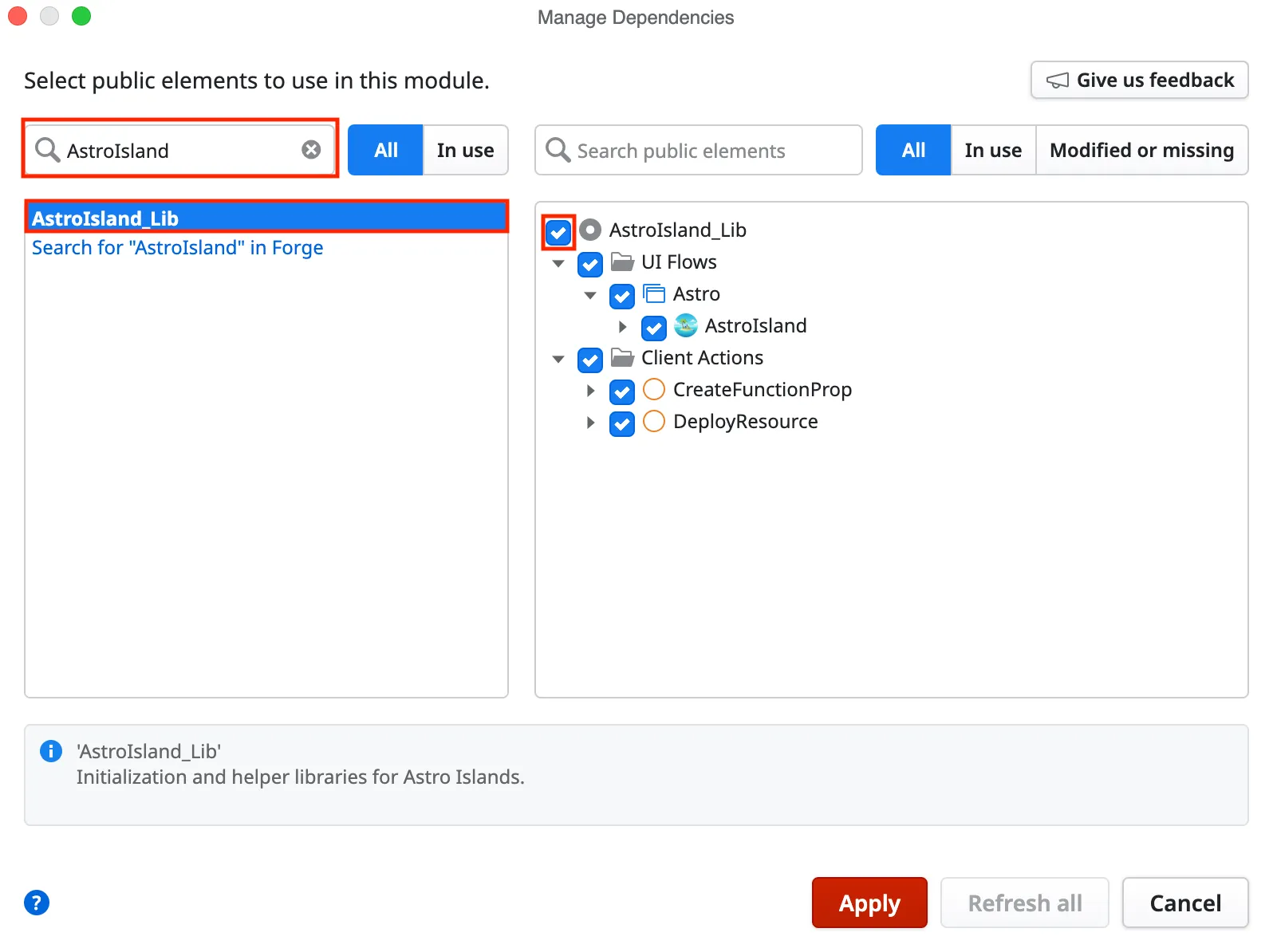Screen dimensions: 1273x952
Task: Open Search for AstroIsland in Forge link
Action: click(x=177, y=248)
